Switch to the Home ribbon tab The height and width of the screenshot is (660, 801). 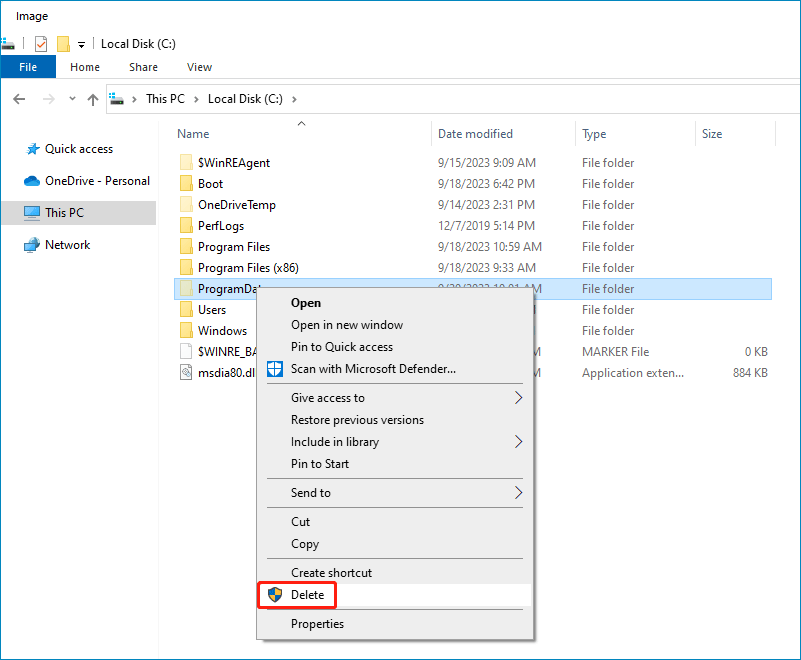85,67
